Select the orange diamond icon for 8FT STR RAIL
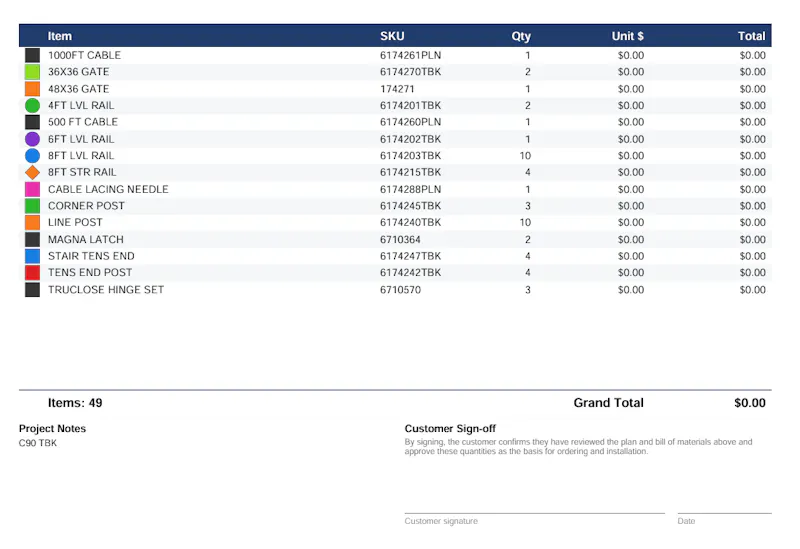The height and width of the screenshot is (549, 800). [32, 172]
